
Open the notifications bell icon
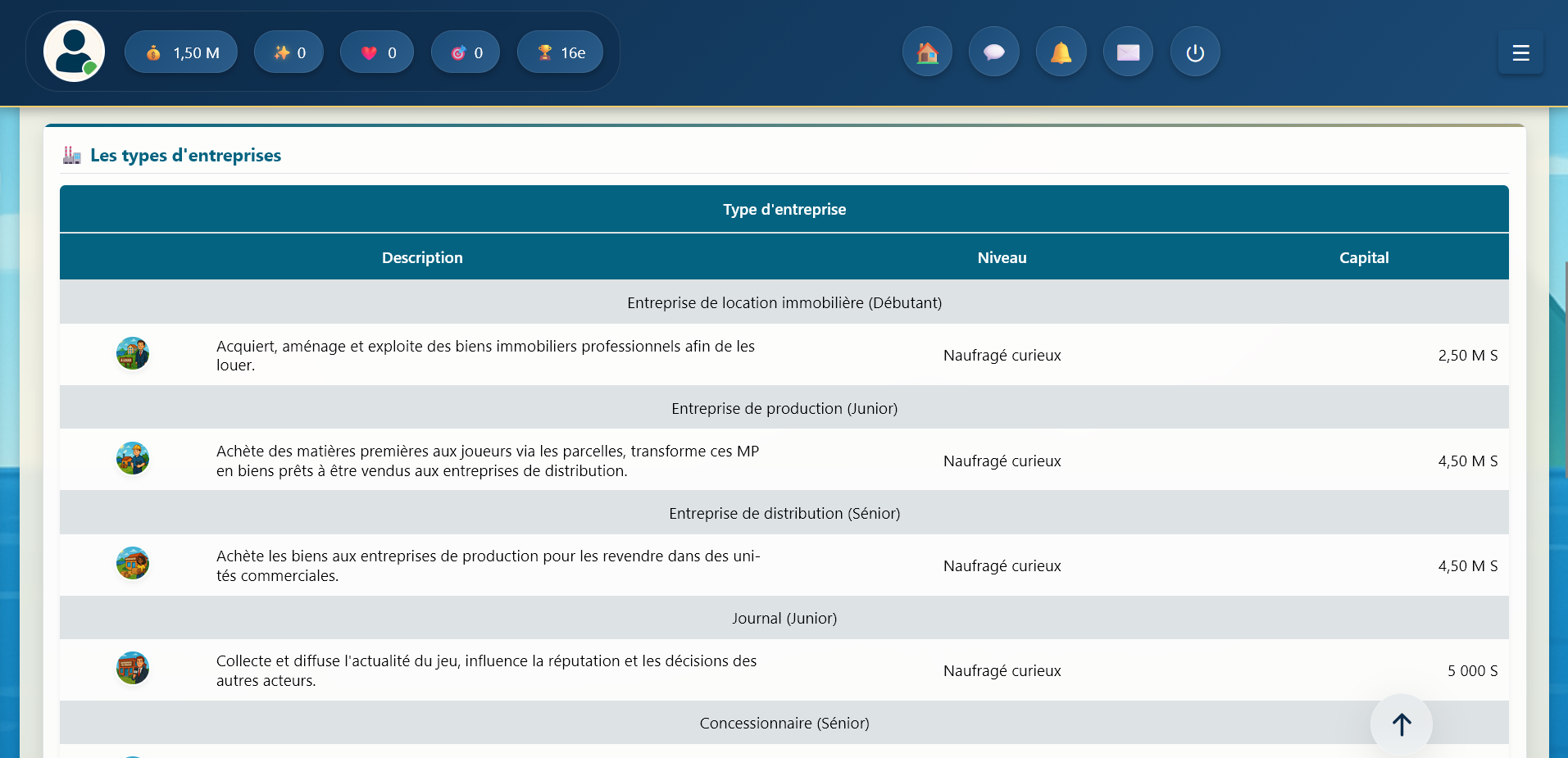point(1061,52)
